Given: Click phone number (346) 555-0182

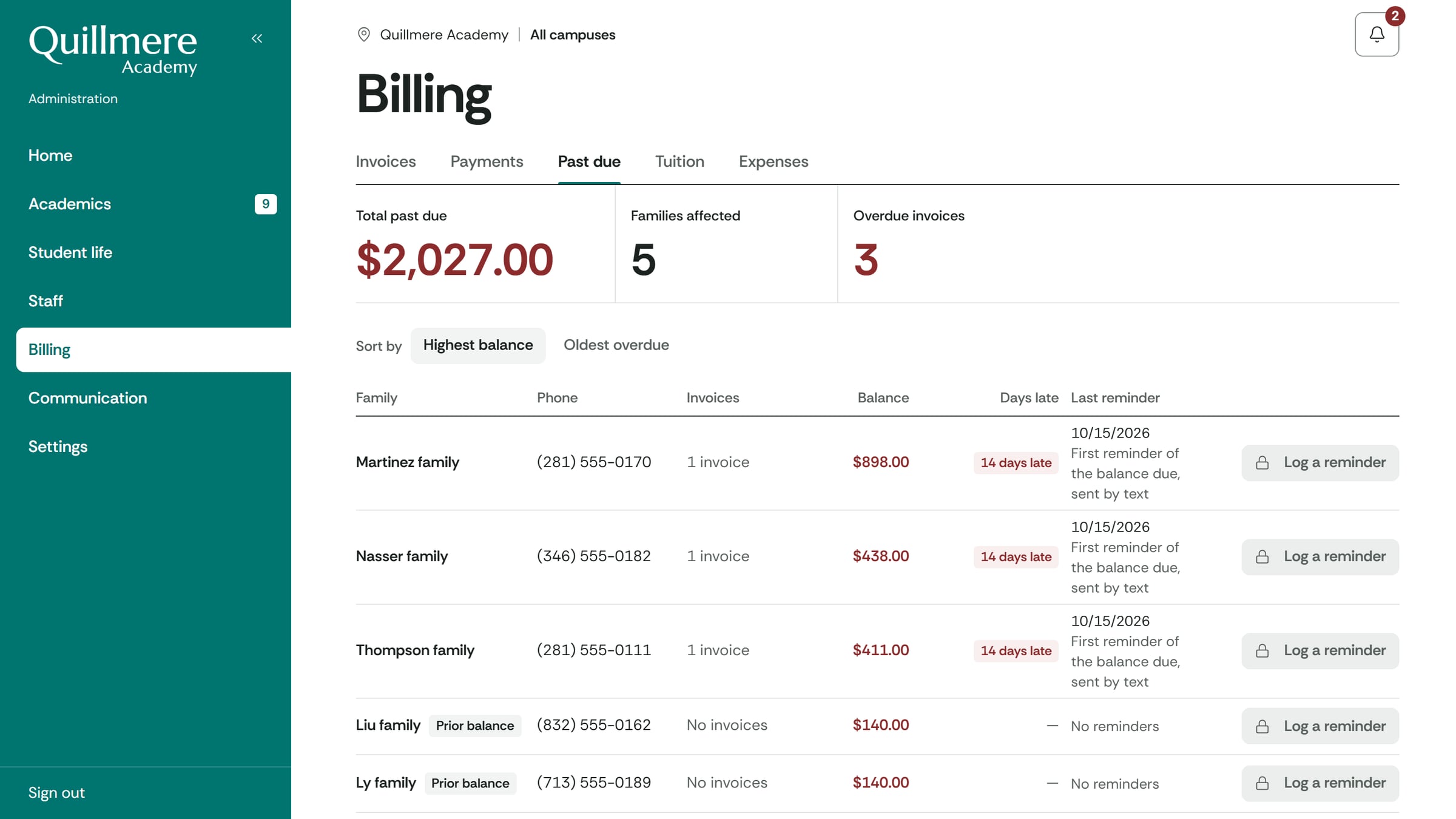Looking at the screenshot, I should 593,556.
